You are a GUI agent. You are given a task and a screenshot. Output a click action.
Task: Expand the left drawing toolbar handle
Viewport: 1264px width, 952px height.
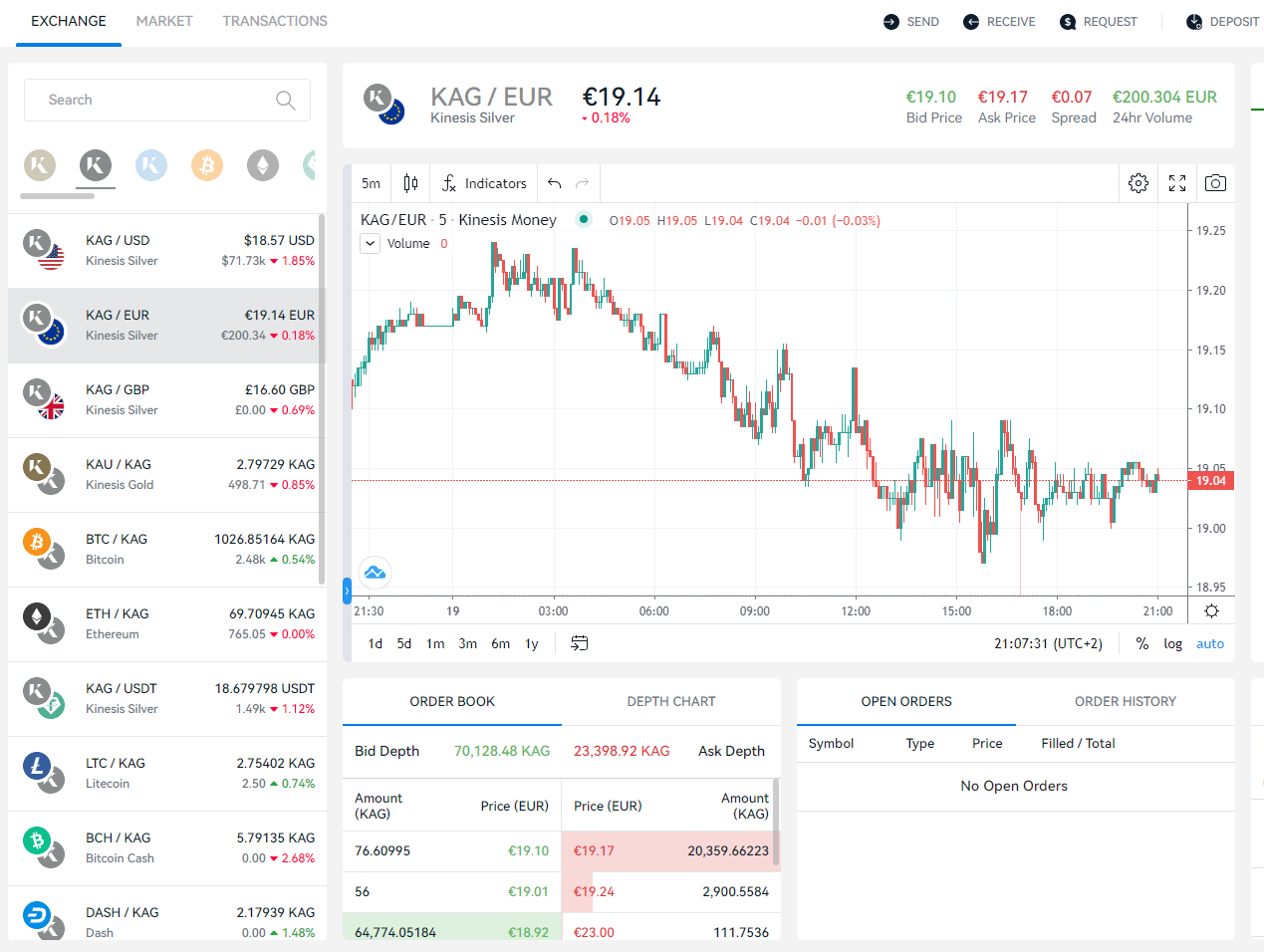pyautogui.click(x=347, y=591)
